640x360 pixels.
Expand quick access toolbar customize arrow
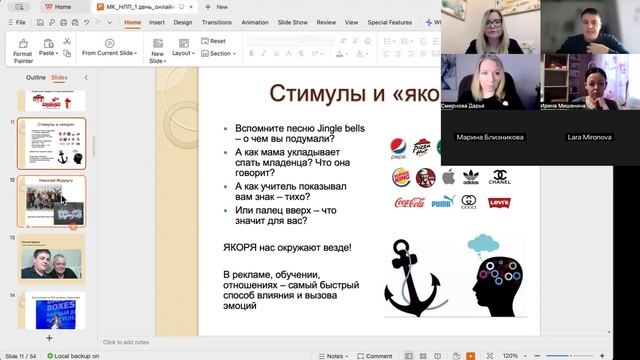[x=110, y=22]
